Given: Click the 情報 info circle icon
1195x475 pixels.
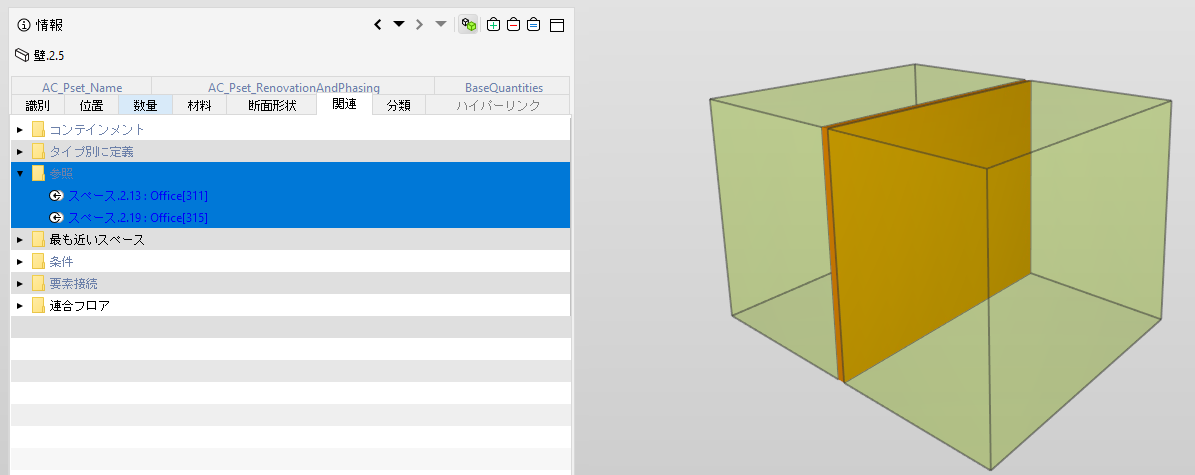Looking at the screenshot, I should point(24,25).
